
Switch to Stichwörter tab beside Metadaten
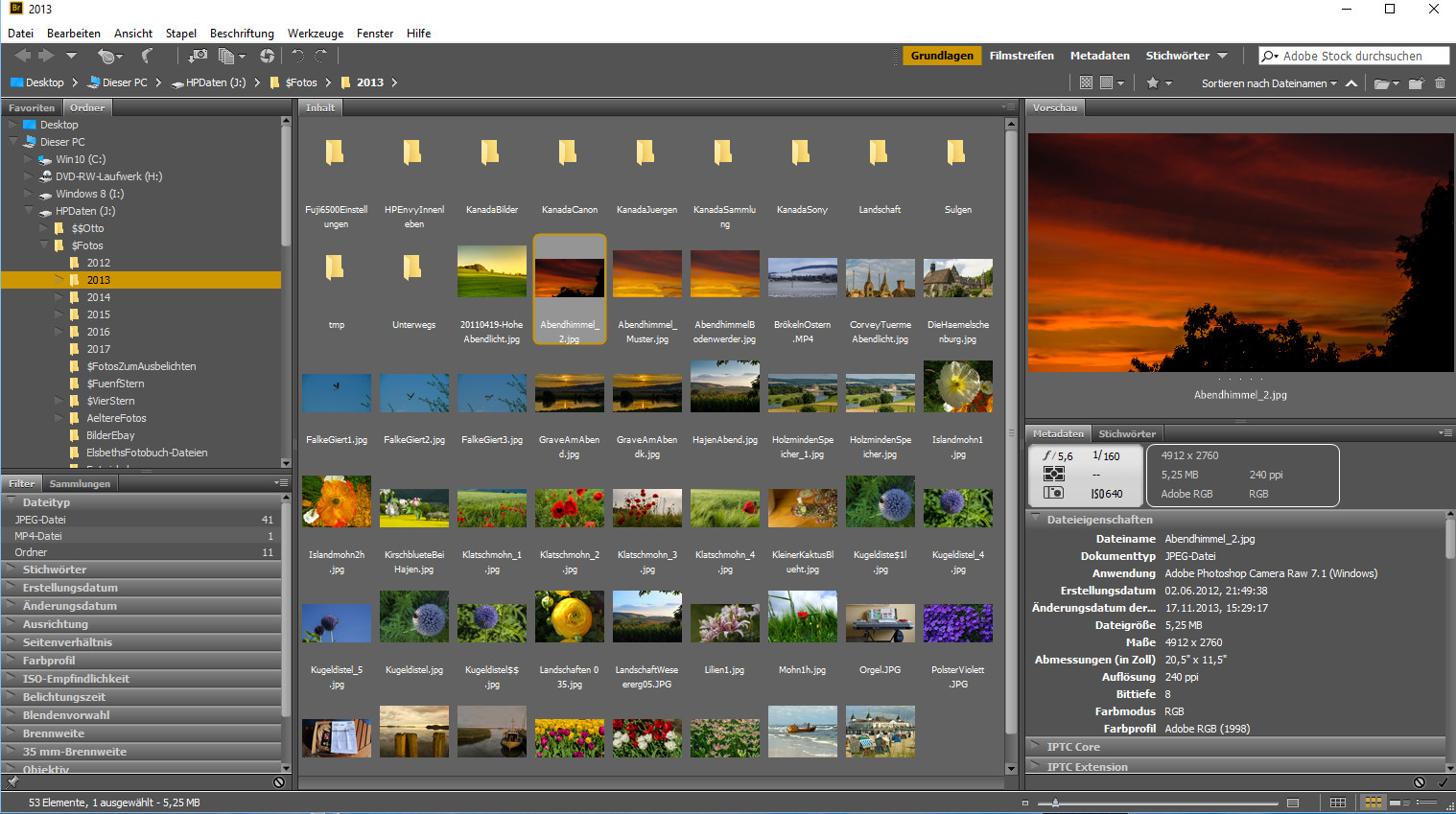click(1127, 433)
